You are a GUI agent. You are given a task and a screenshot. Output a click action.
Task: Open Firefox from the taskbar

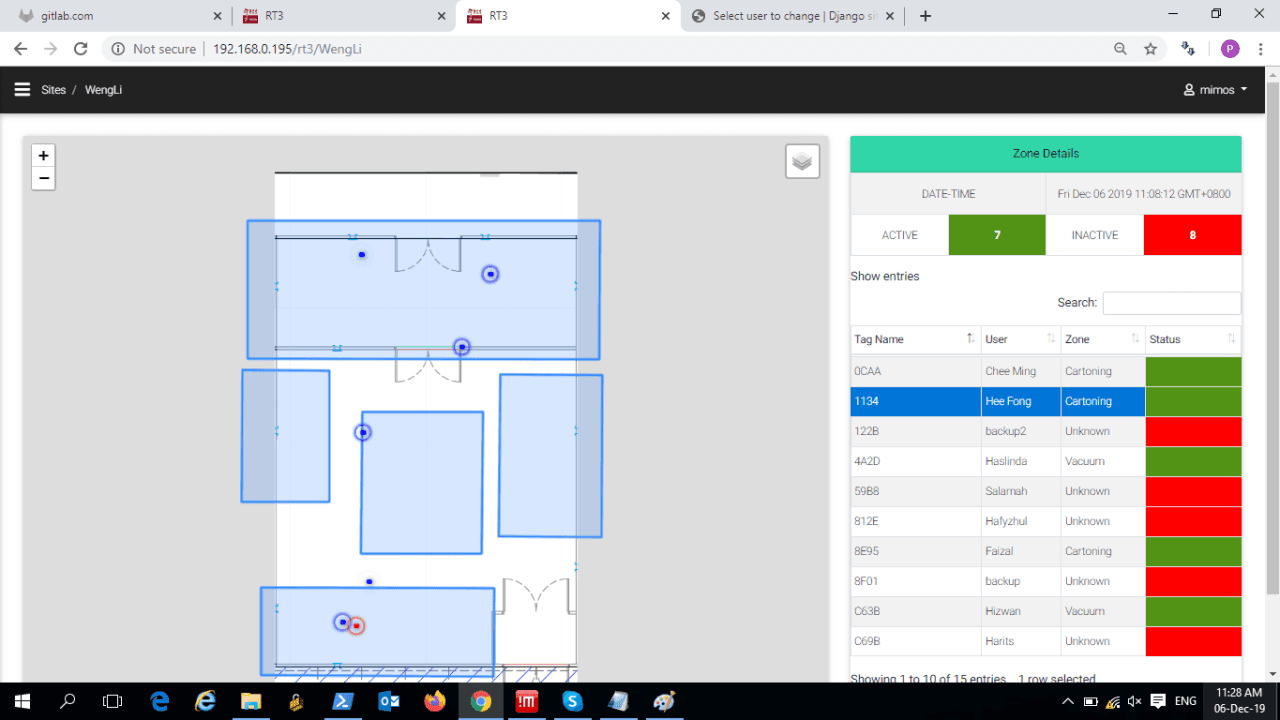pyautogui.click(x=434, y=701)
